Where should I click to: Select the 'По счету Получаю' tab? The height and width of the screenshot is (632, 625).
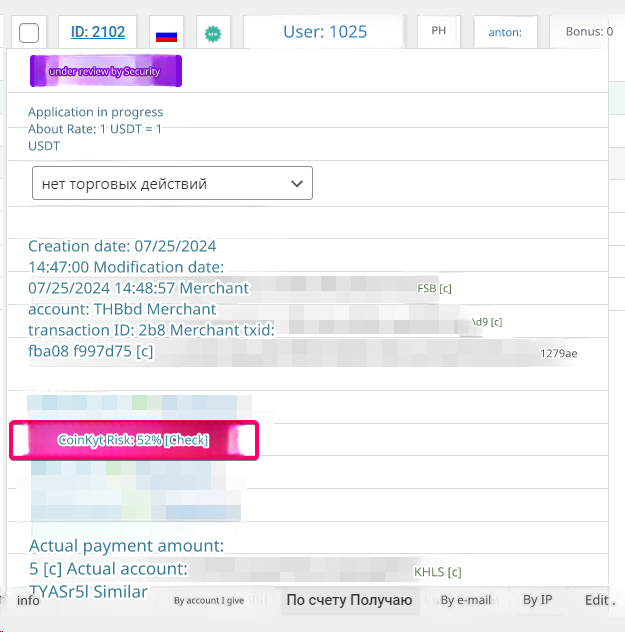point(349,600)
